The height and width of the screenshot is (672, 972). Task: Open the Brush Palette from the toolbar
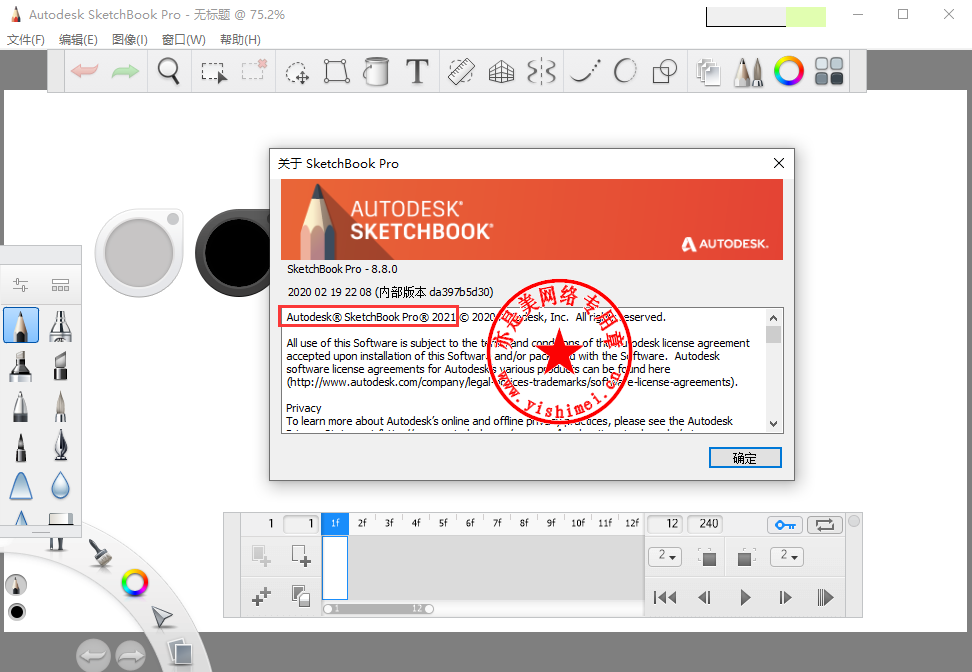748,71
